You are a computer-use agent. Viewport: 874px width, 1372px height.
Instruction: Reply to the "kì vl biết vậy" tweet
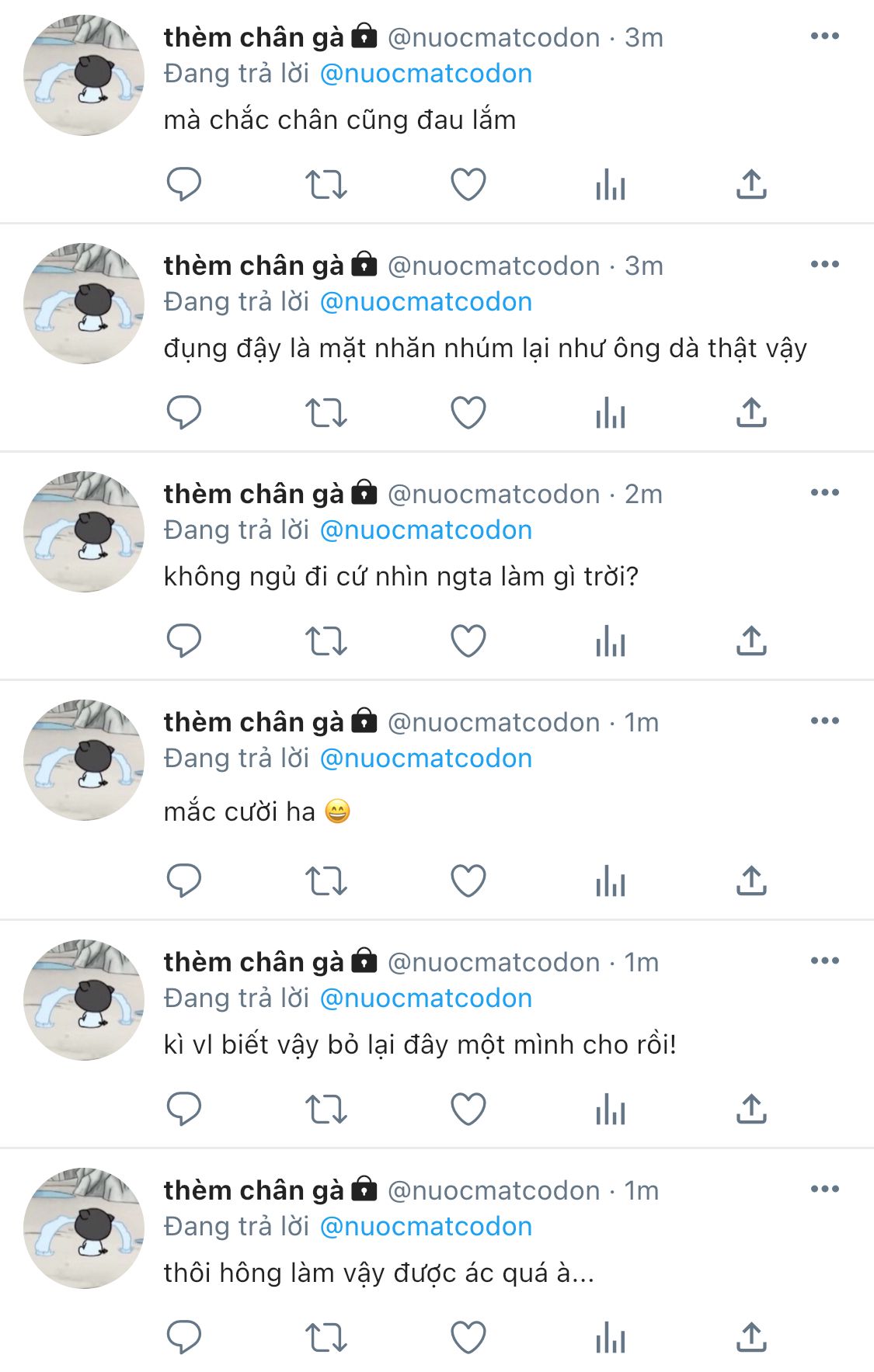184,1110
